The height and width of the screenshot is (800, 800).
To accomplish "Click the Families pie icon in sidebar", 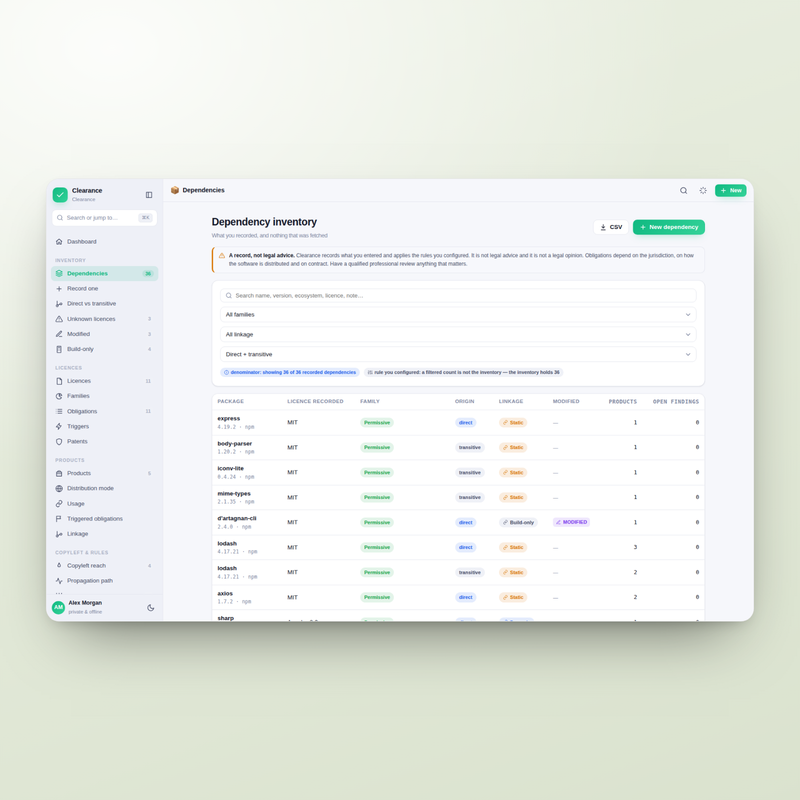I will pyautogui.click(x=59, y=396).
